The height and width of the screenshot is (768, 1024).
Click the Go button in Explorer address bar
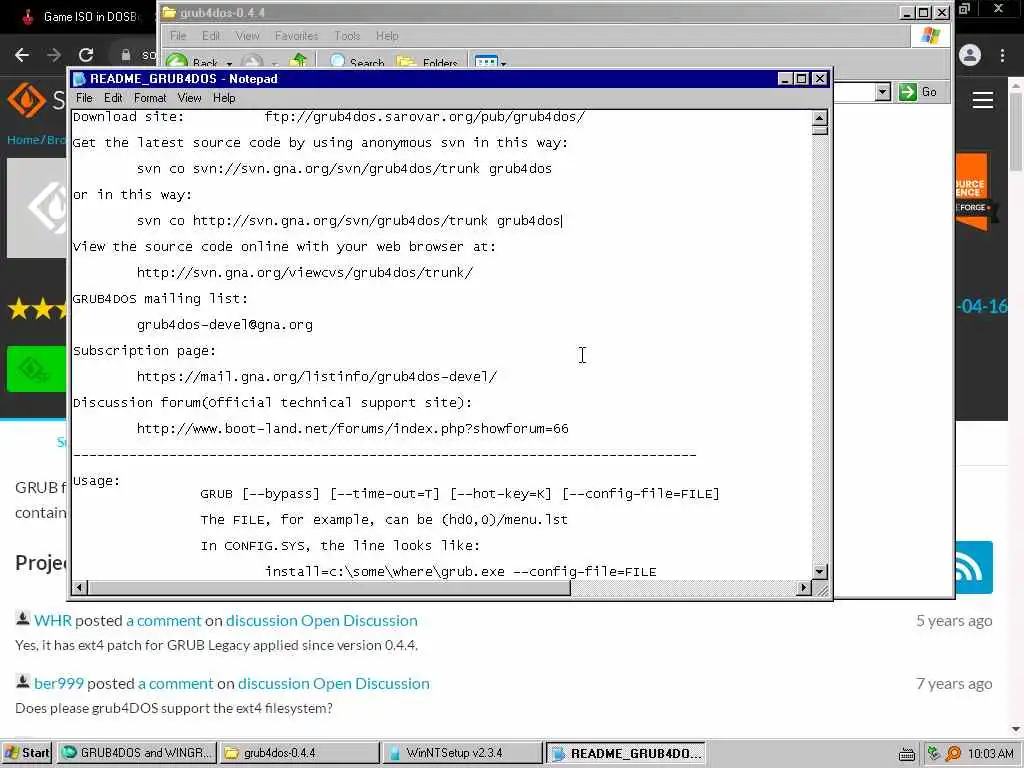918,92
